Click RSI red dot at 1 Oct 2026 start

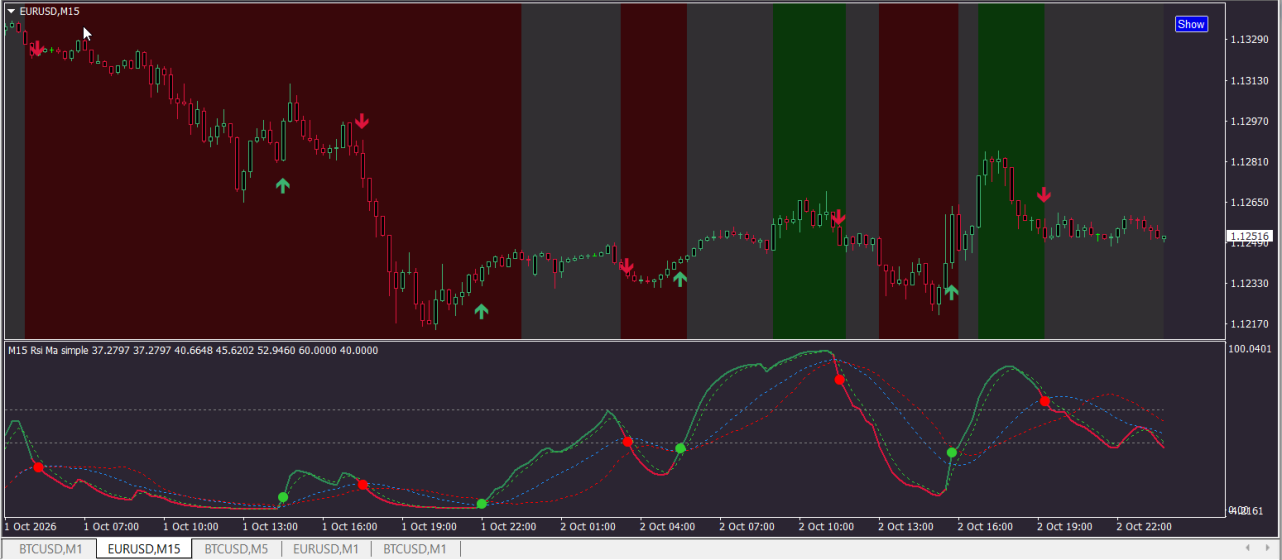point(38,467)
